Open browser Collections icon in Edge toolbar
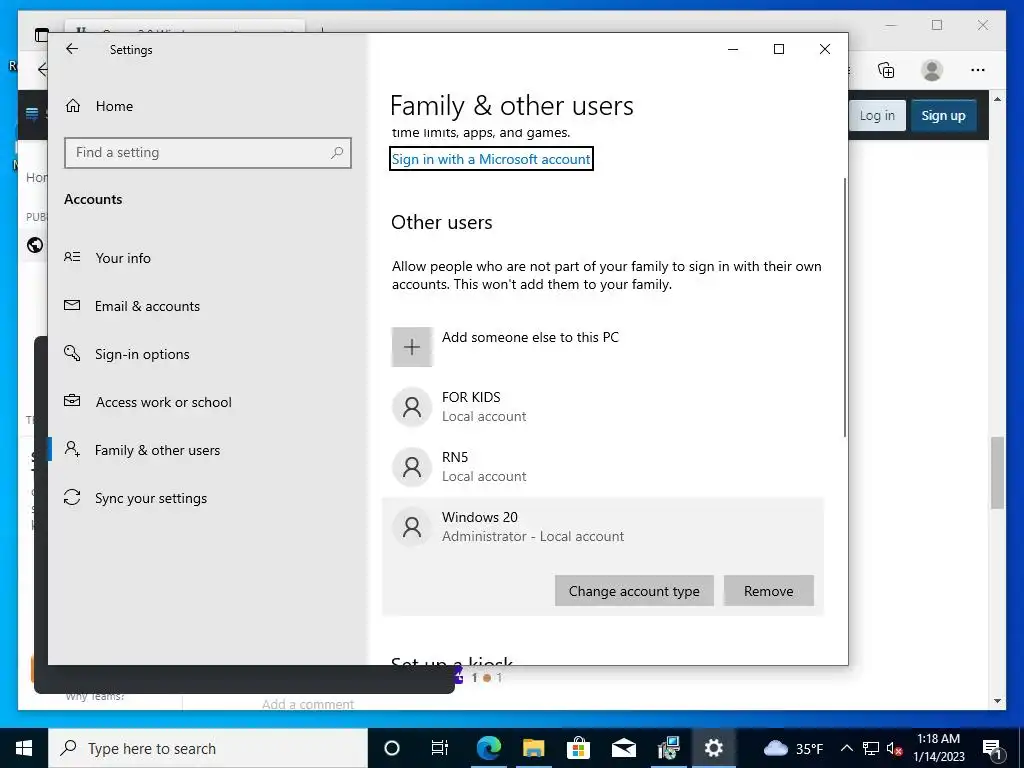This screenshot has width=1024, height=768. tap(886, 70)
